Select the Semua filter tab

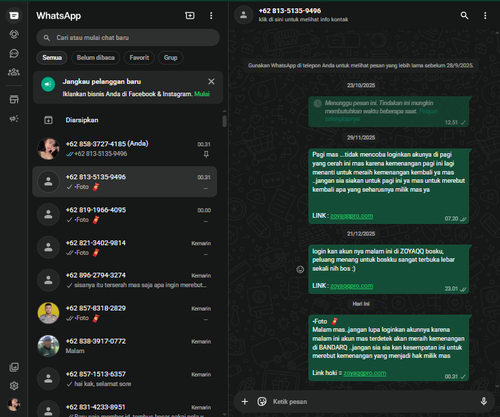[x=52, y=58]
